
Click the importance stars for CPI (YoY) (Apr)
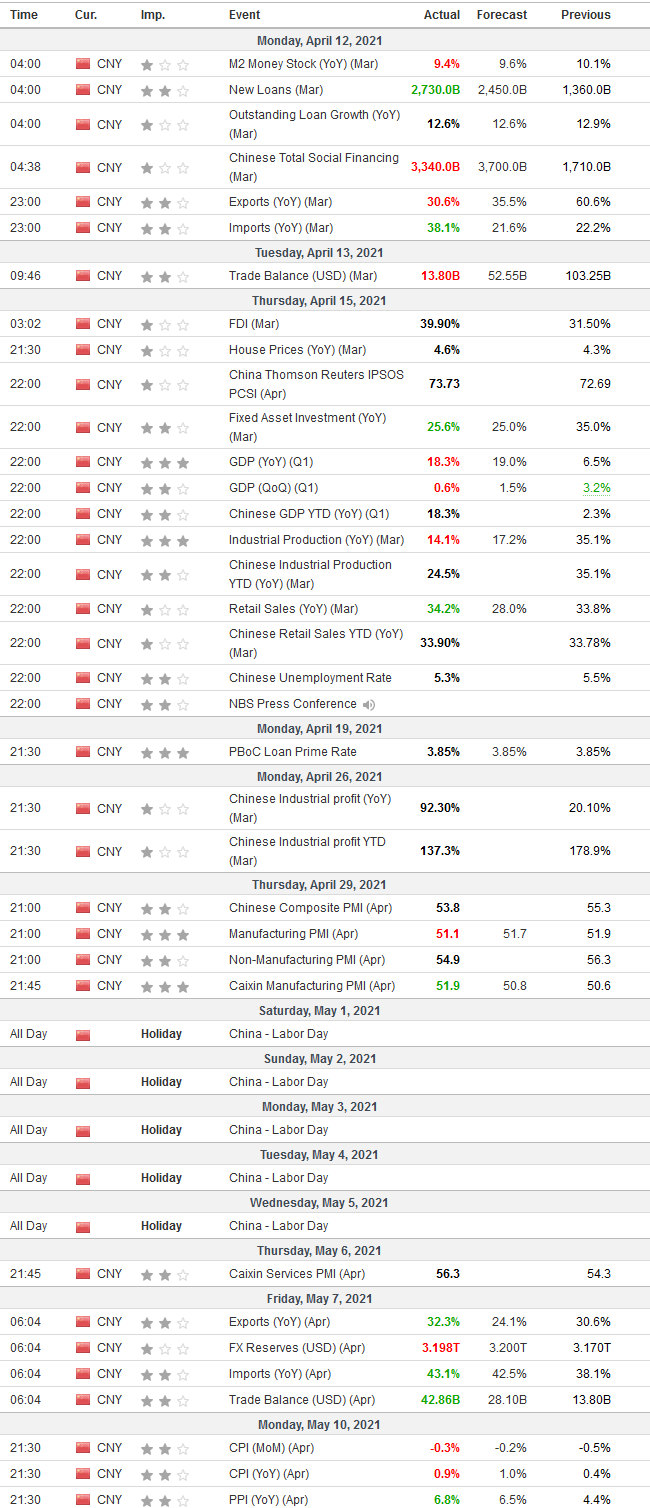[x=165, y=1474]
